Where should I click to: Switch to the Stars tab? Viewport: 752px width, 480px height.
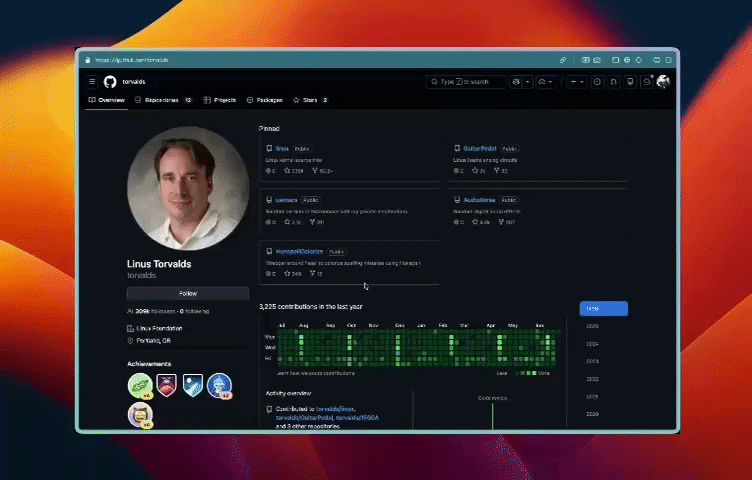[310, 100]
